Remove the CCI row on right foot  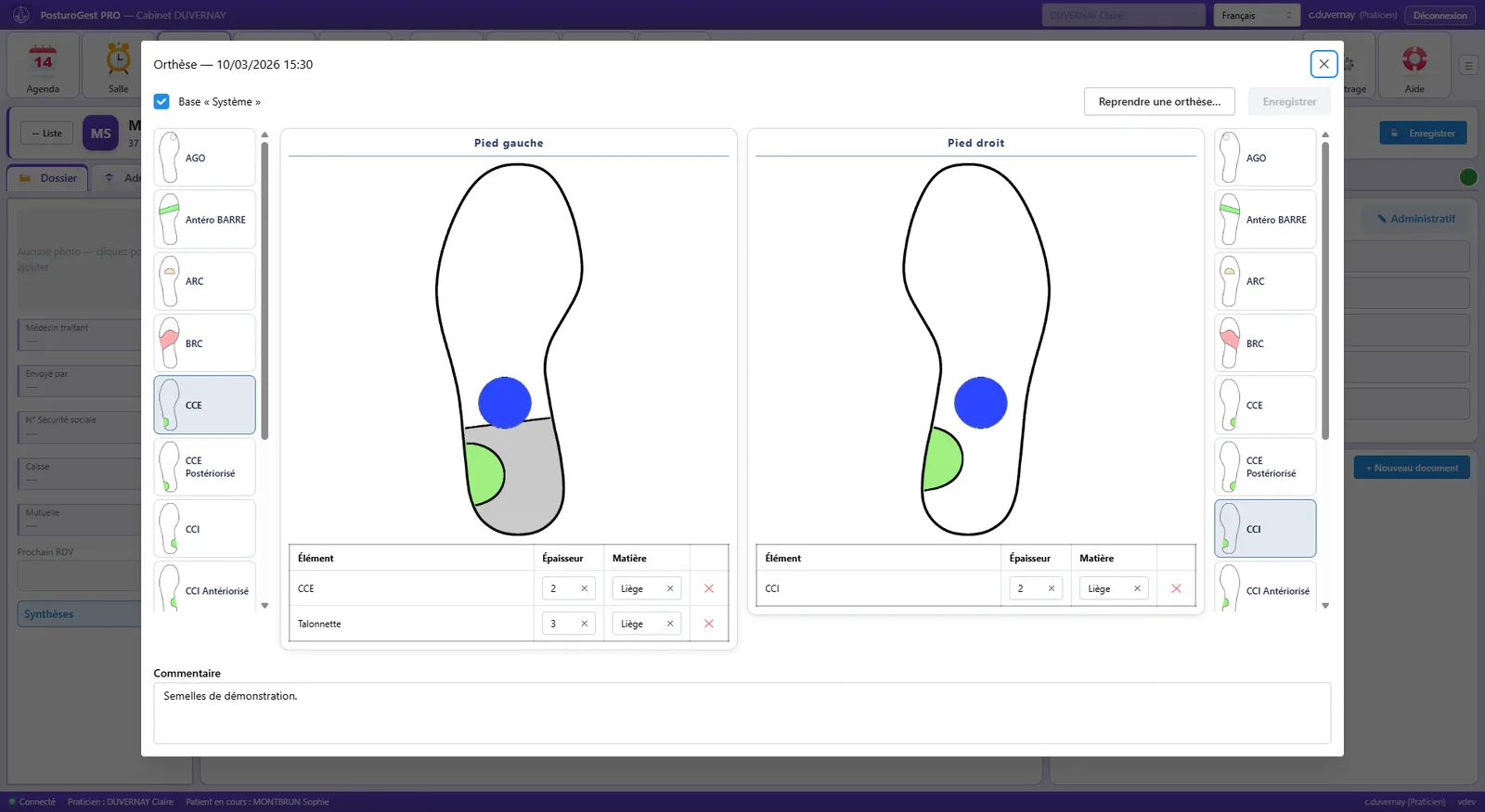pos(1176,588)
